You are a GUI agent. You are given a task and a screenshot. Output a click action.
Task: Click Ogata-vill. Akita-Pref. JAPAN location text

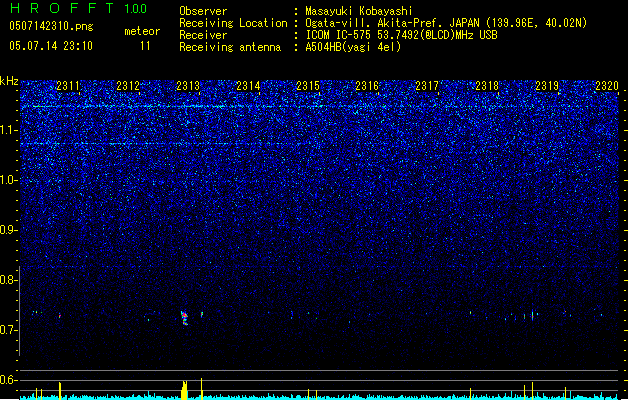coord(446,23)
